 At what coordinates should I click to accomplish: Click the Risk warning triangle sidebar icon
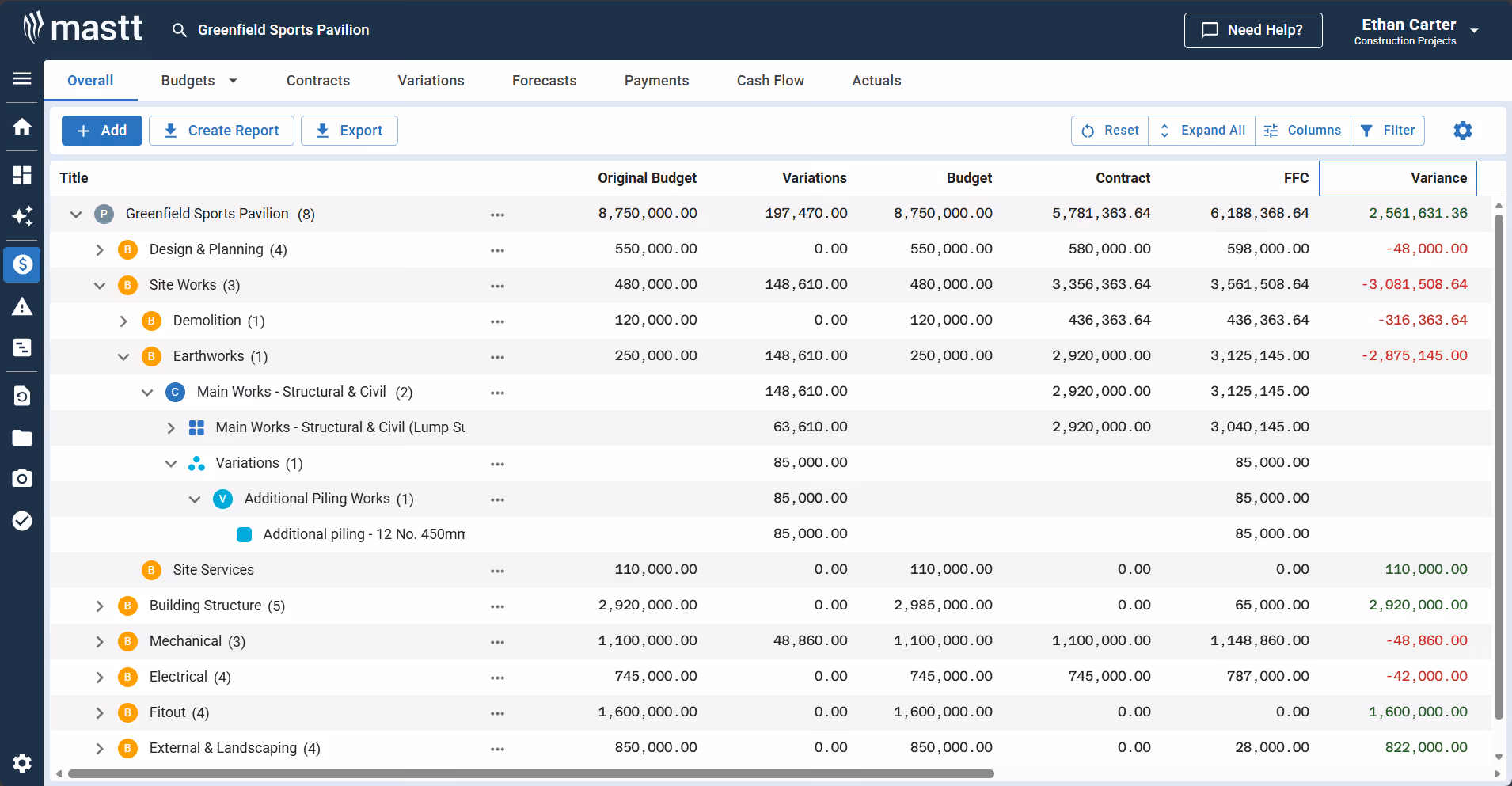pos(21,306)
